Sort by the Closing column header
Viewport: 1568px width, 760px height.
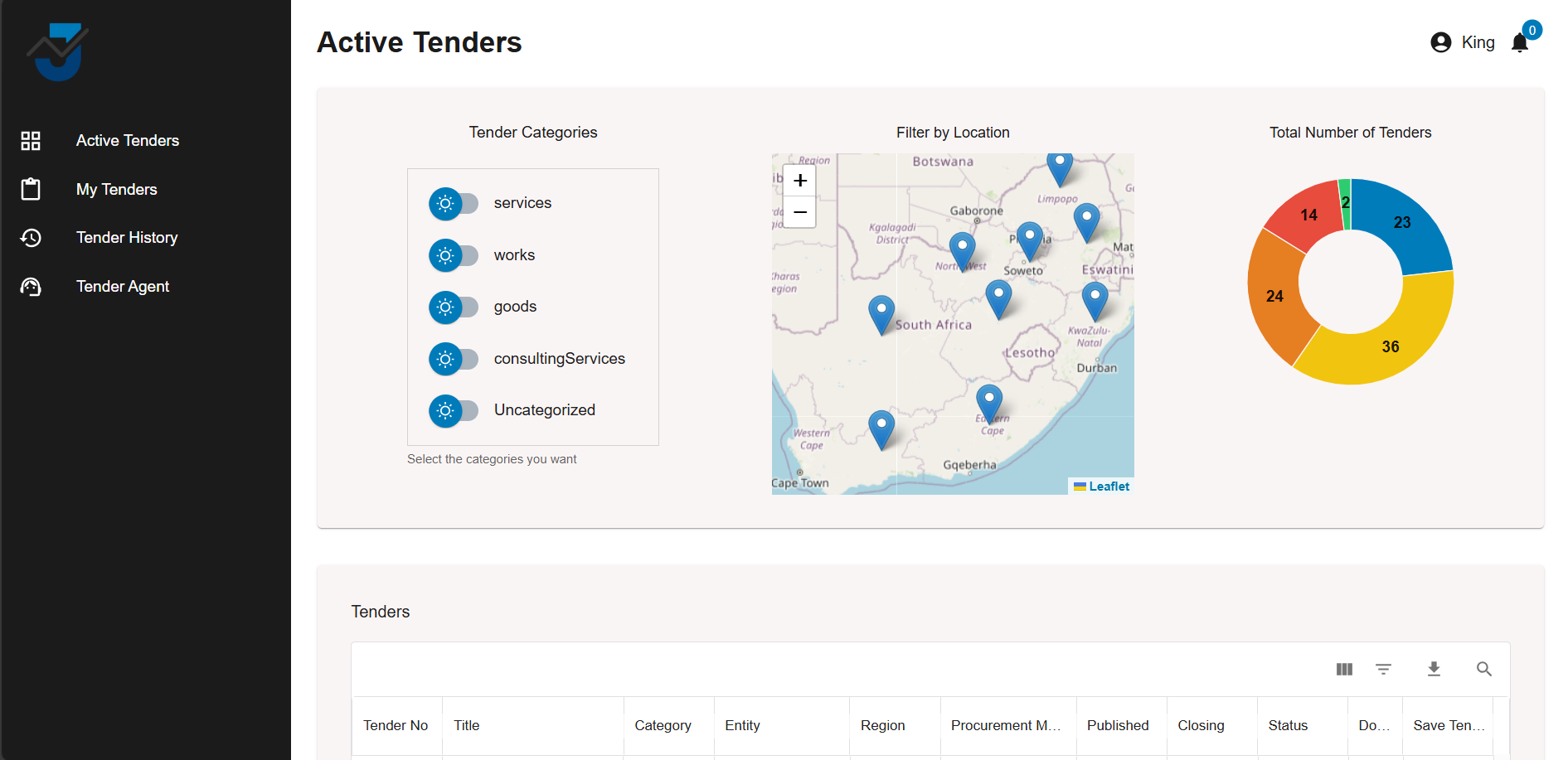click(1201, 725)
